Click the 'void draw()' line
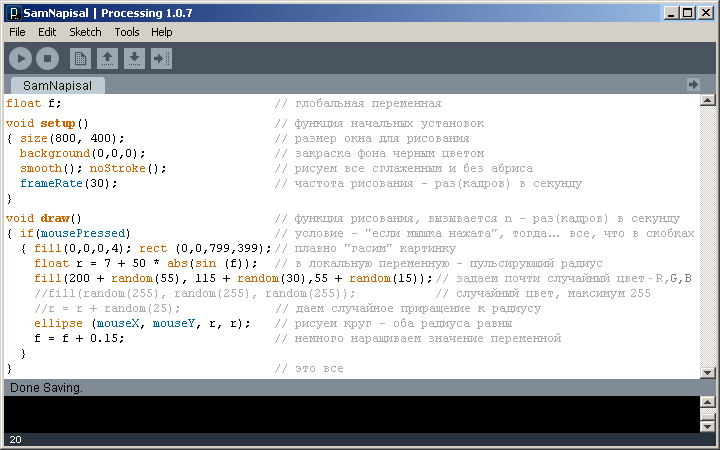This screenshot has width=720, height=450. point(44,219)
